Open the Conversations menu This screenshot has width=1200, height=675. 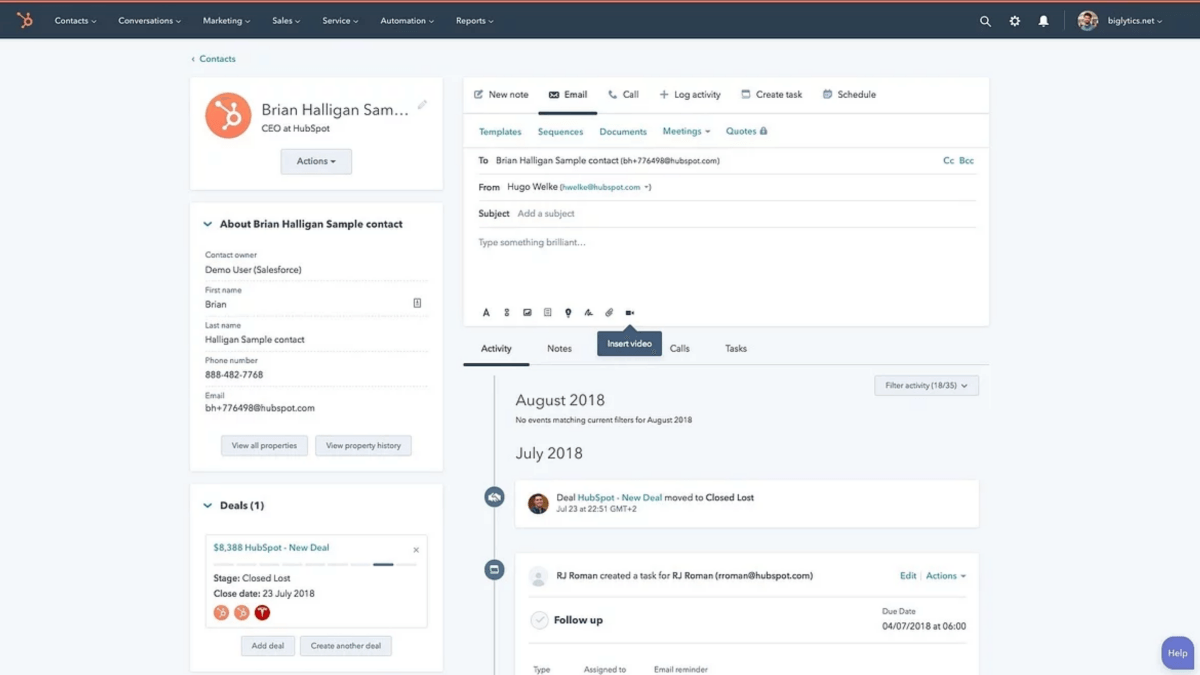[150, 21]
